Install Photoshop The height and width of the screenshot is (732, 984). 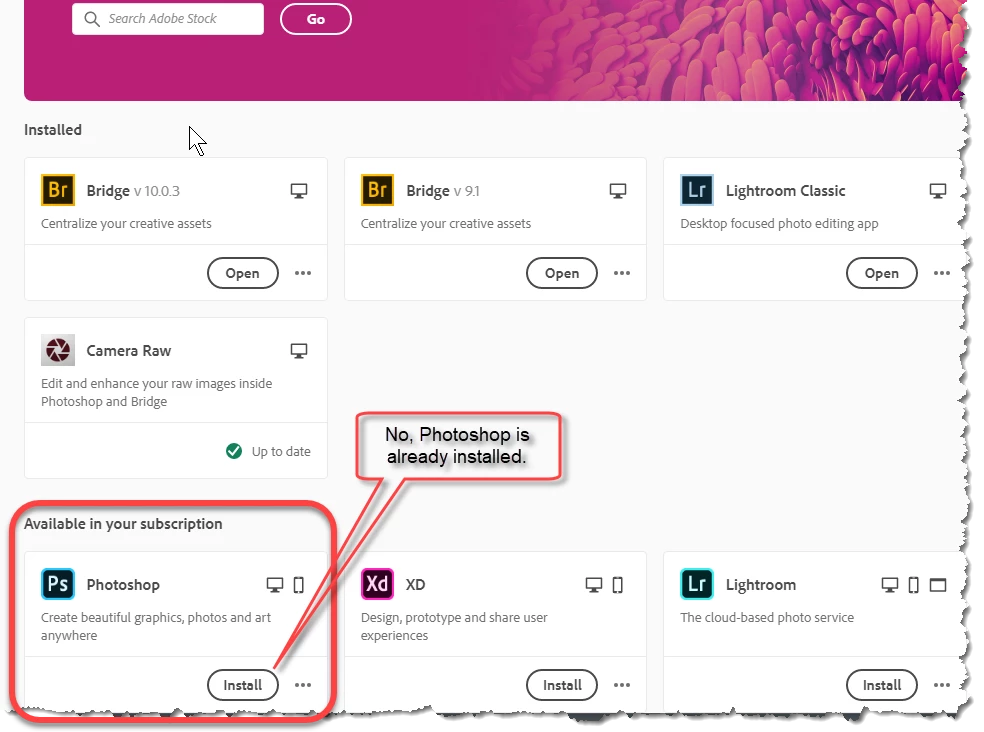242,685
